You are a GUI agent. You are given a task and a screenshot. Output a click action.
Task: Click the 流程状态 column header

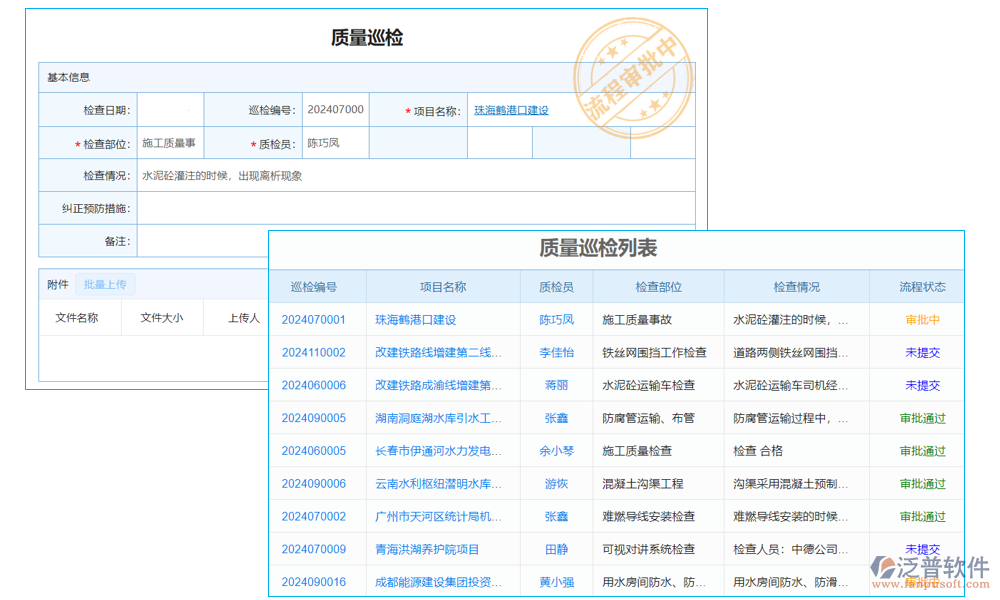click(x=920, y=286)
